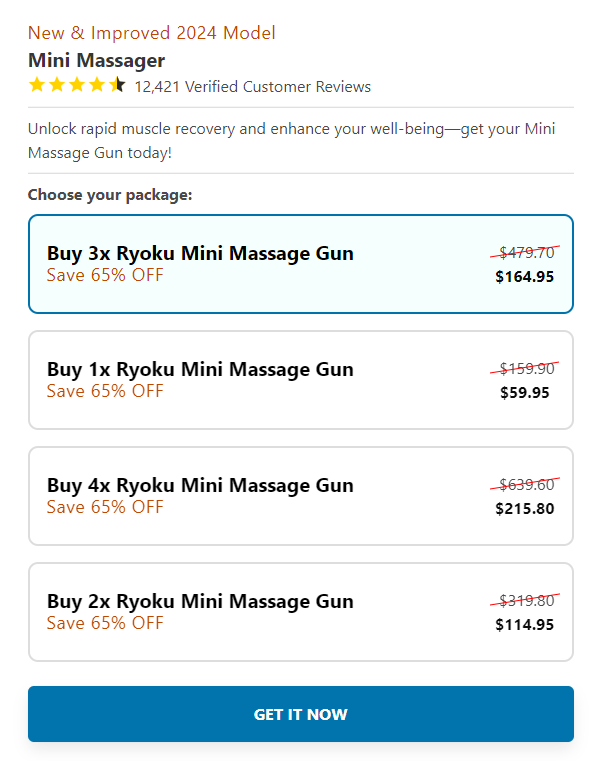Click the fourth gold rating star

[97, 85]
